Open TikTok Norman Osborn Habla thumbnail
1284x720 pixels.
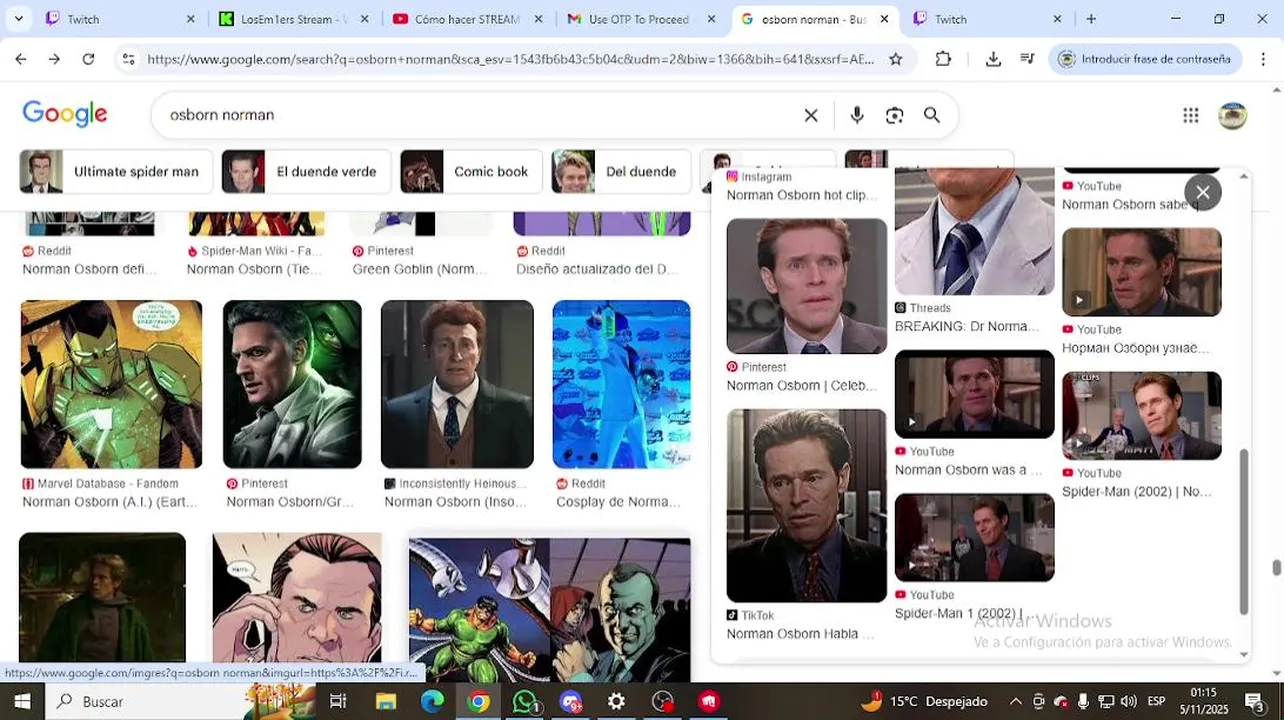[806, 506]
